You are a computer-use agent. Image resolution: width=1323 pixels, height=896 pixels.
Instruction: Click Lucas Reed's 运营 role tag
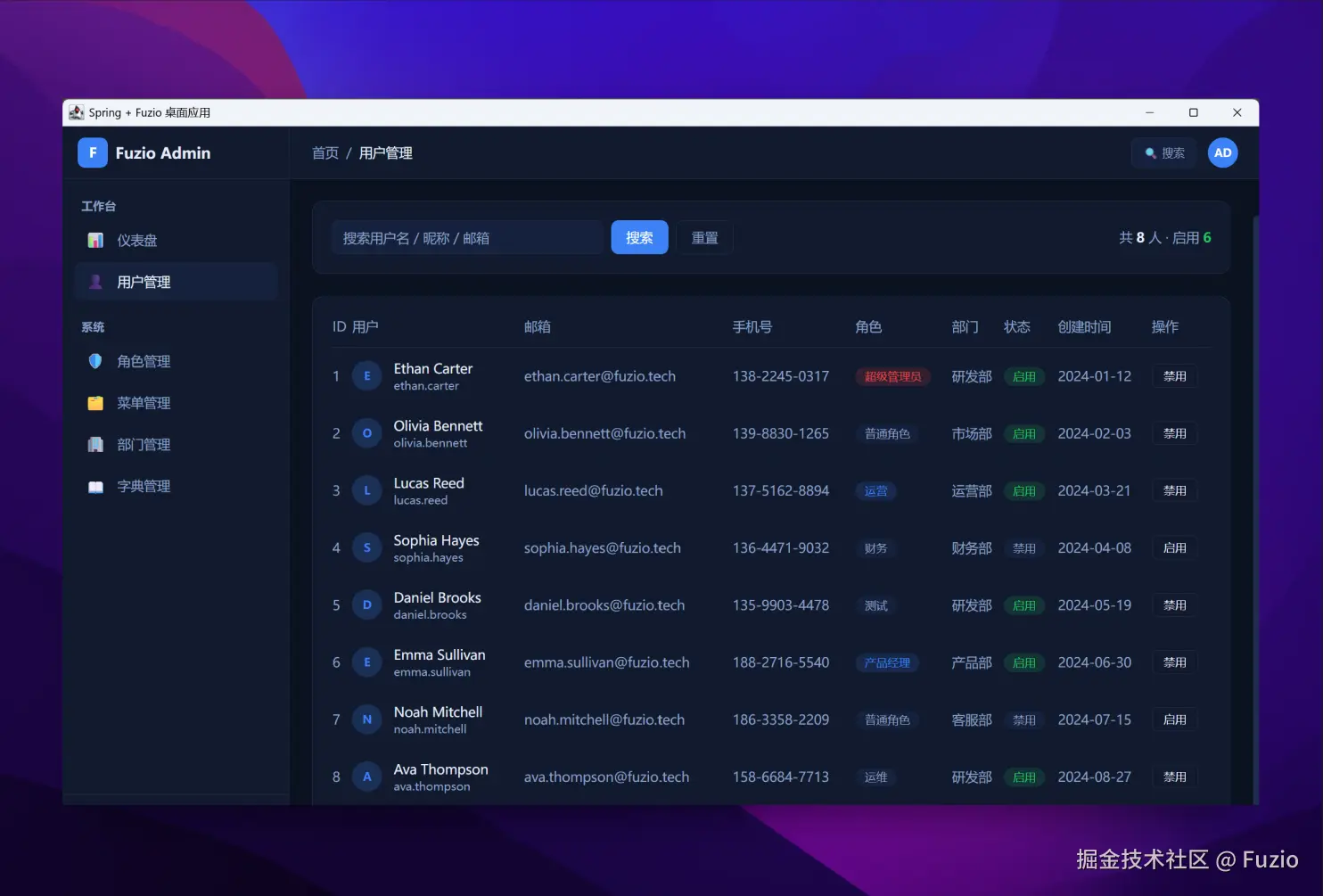875,490
